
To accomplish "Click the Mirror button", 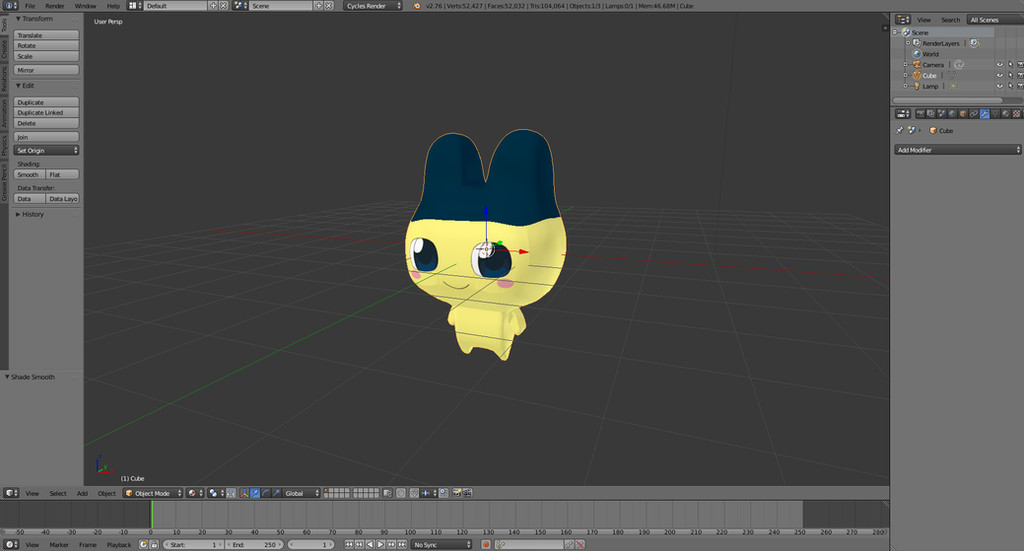I will point(46,70).
